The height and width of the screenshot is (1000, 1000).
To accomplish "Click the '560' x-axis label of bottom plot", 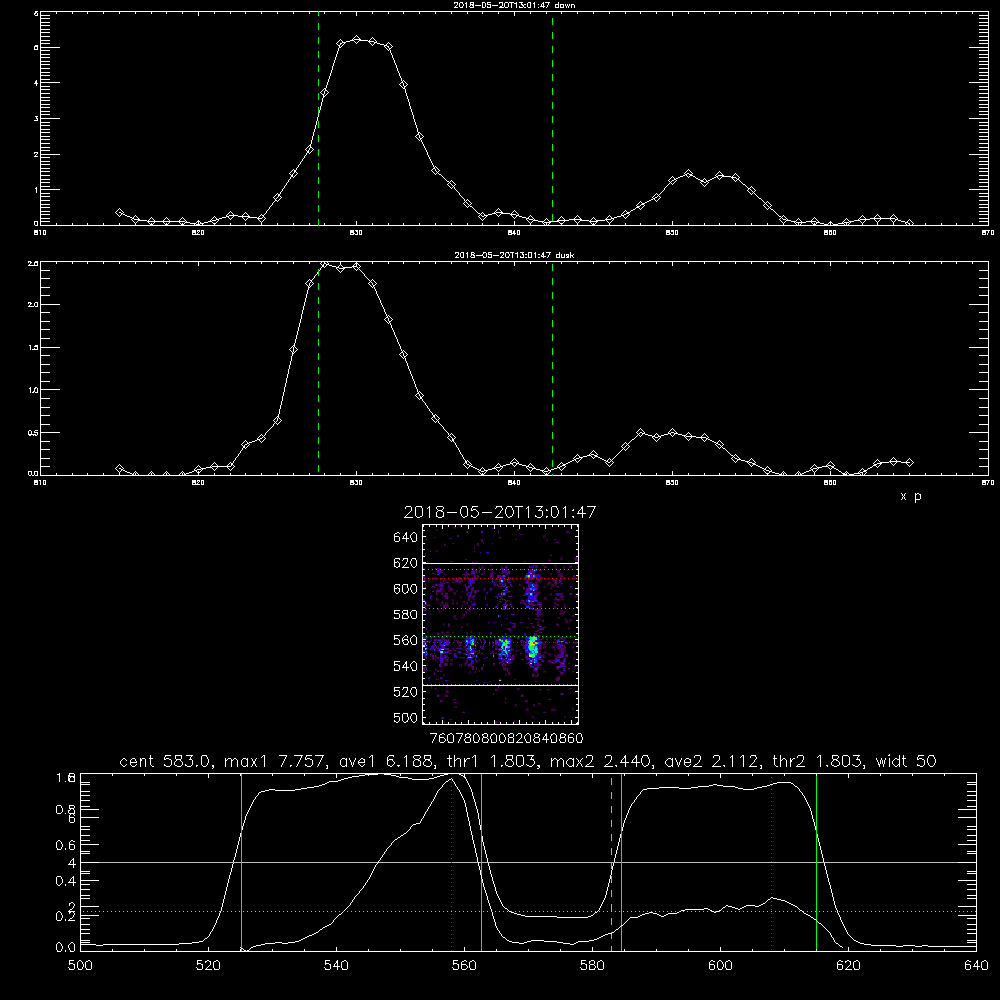I will tap(464, 966).
